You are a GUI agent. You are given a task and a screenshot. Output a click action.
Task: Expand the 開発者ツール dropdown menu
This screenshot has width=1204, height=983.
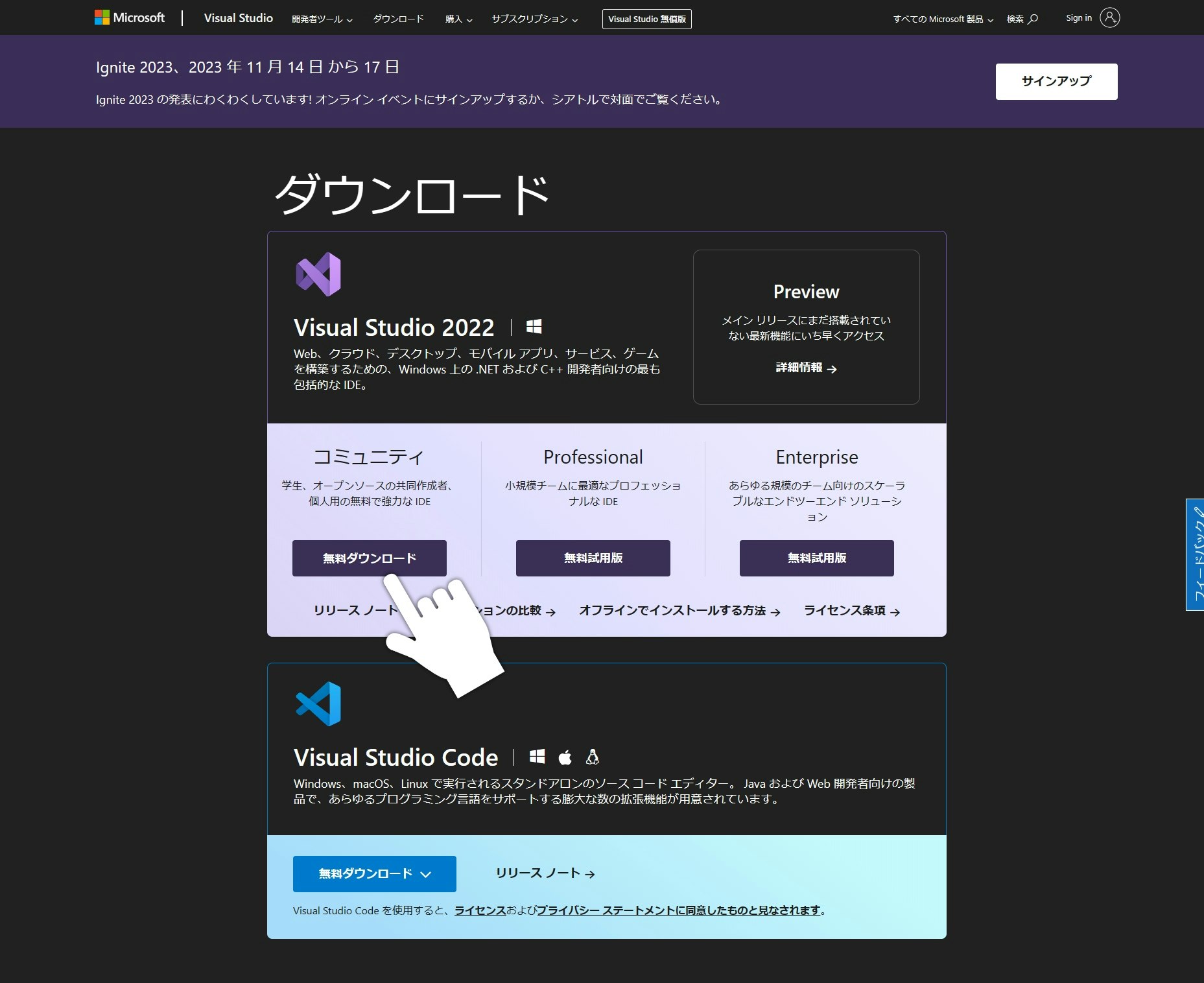click(x=322, y=19)
